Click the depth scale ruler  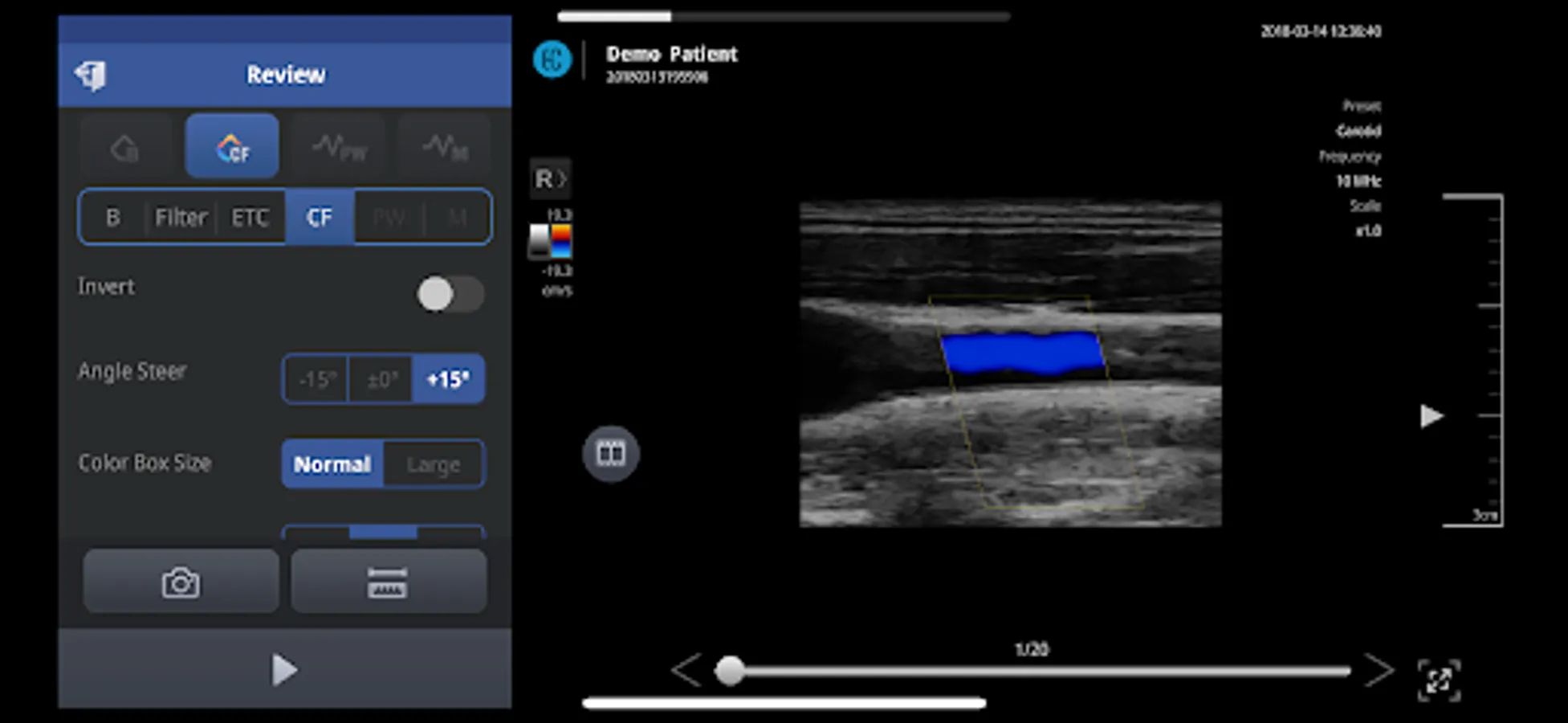[x=1473, y=360]
